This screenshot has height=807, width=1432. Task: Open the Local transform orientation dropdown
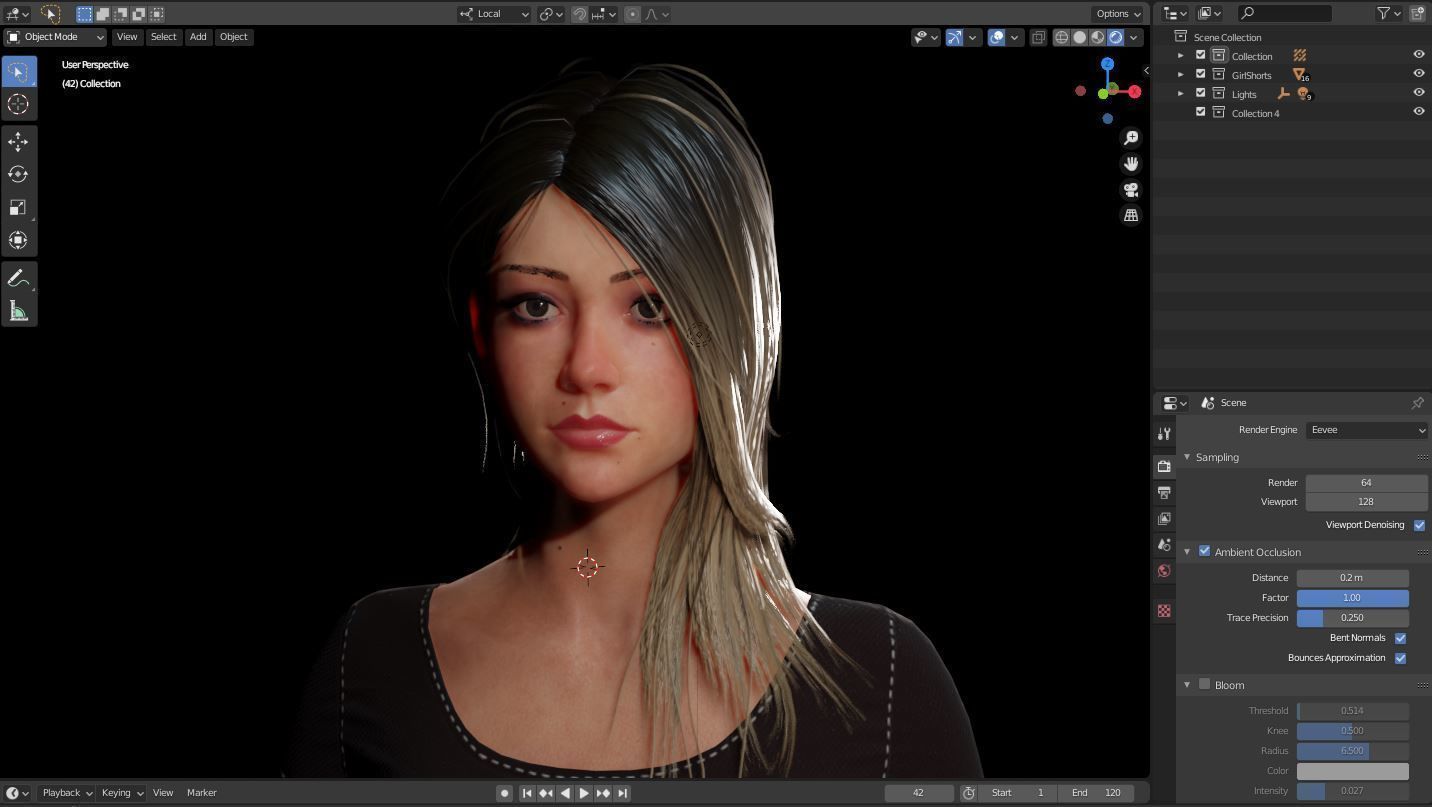(494, 14)
